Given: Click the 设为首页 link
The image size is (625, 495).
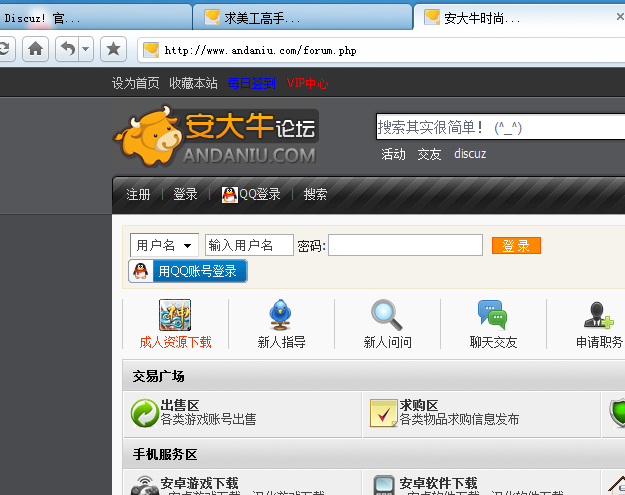Looking at the screenshot, I should (136, 83).
